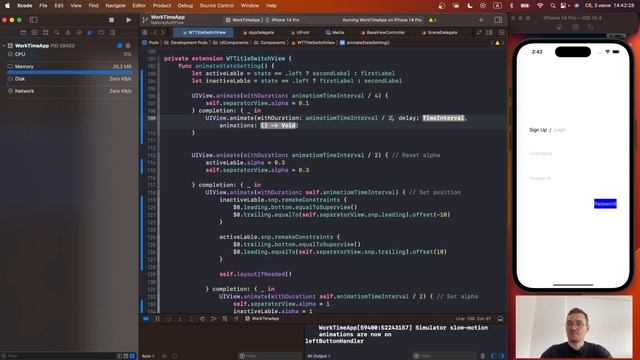
Task: Clear the console with trash icon
Action: (x=483, y=356)
